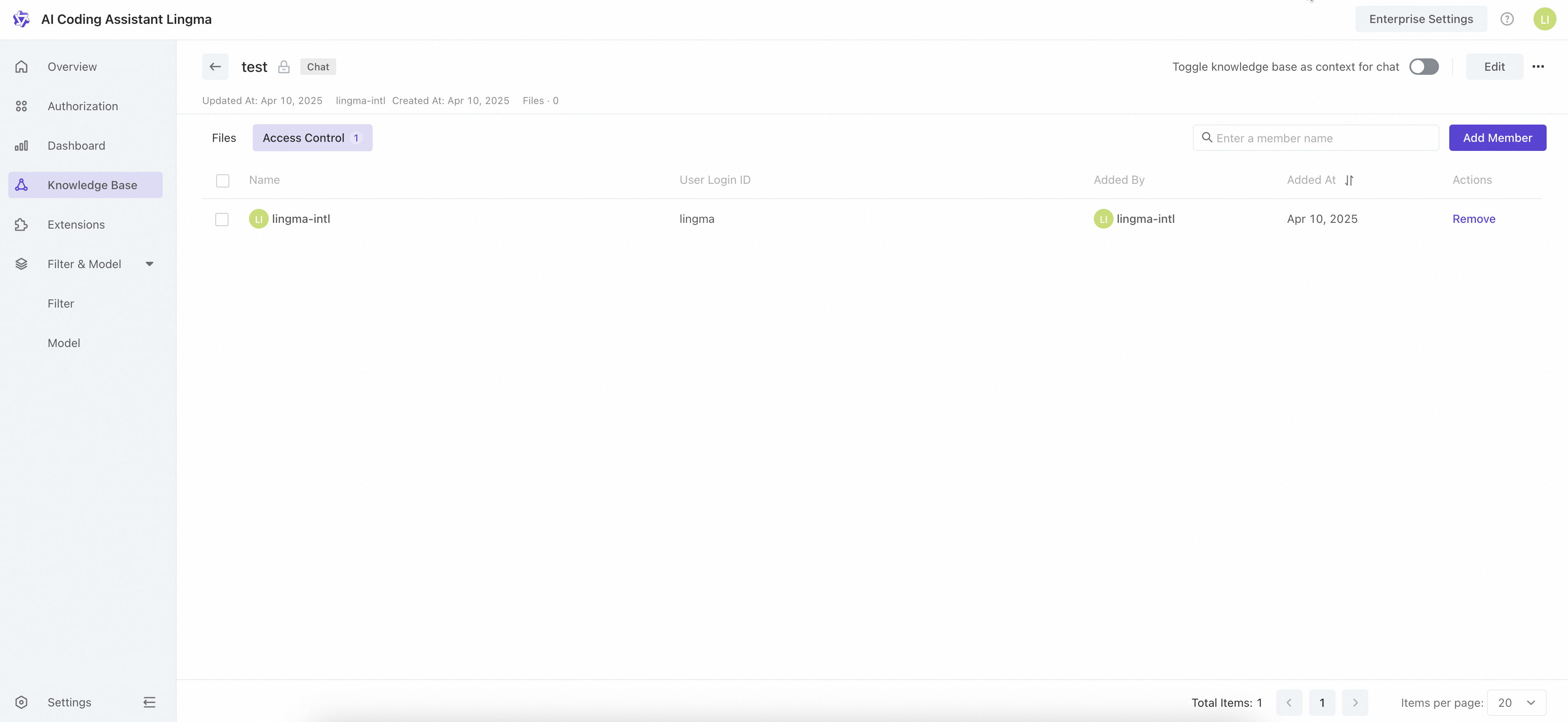The width and height of the screenshot is (1568, 722).
Task: Click the Lingma logo icon
Action: pyautogui.click(x=21, y=19)
